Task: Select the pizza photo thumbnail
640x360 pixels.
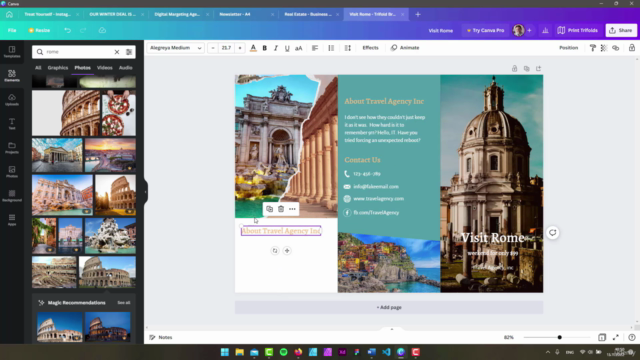Action: (x=119, y=113)
